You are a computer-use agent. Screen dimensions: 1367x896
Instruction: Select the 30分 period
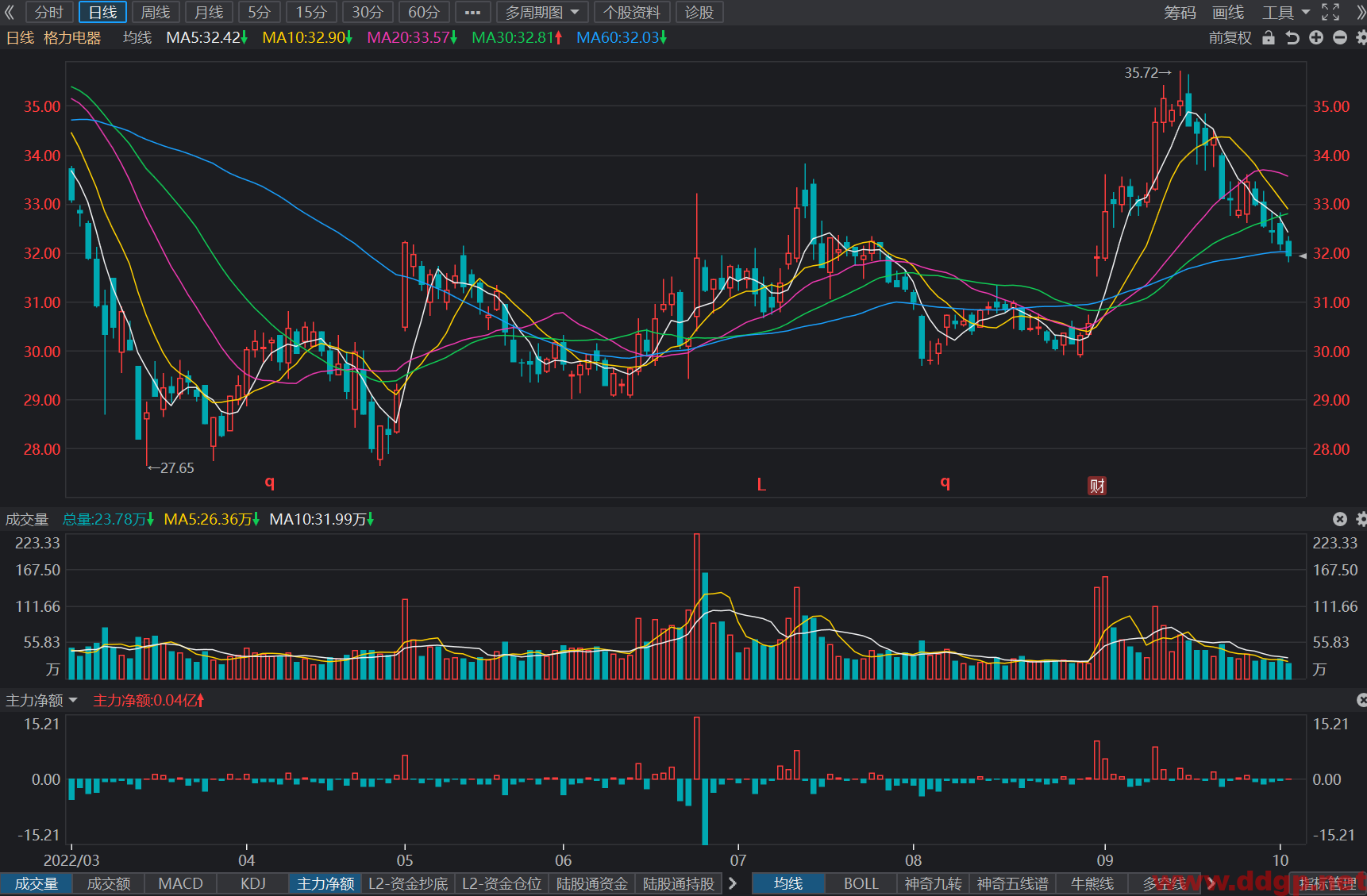368,12
